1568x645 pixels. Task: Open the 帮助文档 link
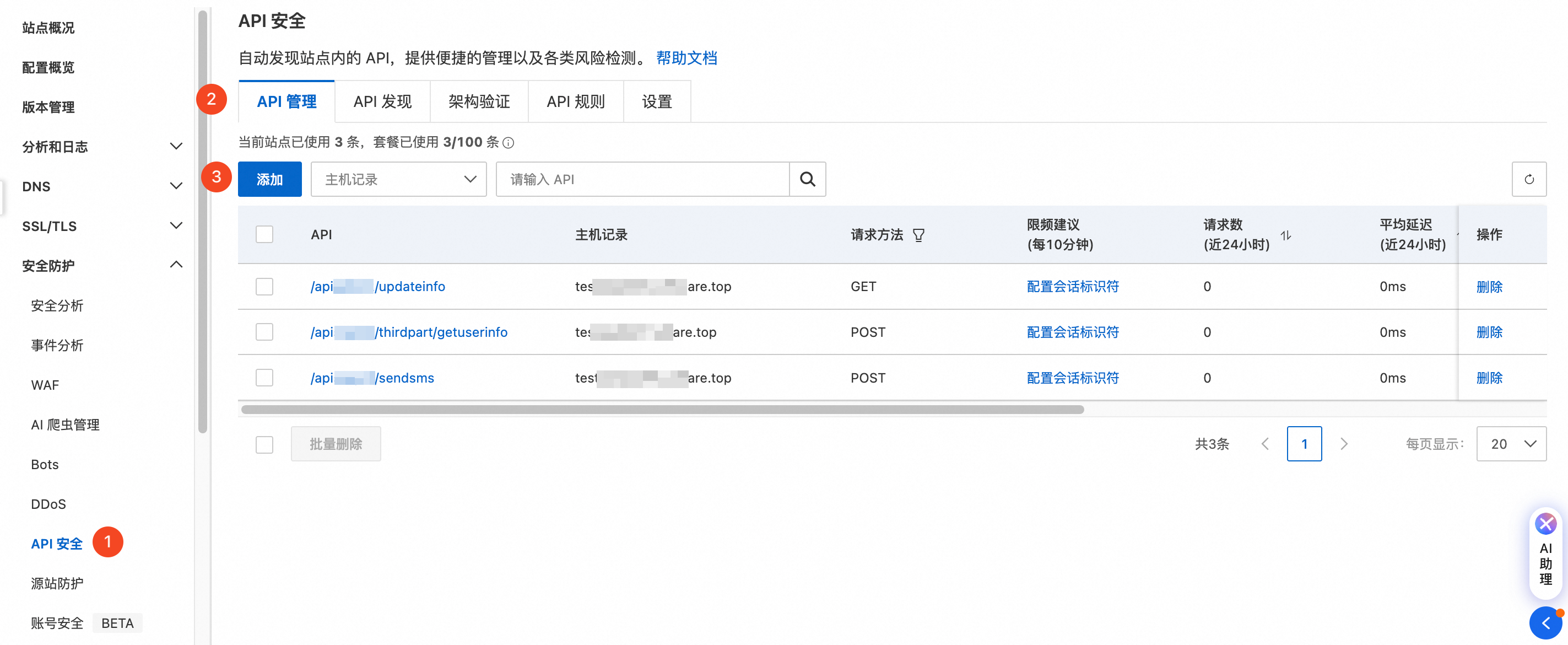[686, 58]
